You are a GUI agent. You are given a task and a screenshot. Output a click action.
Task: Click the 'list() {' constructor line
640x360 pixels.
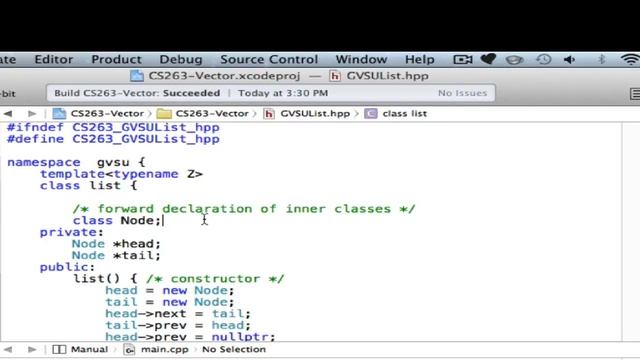[178, 279]
